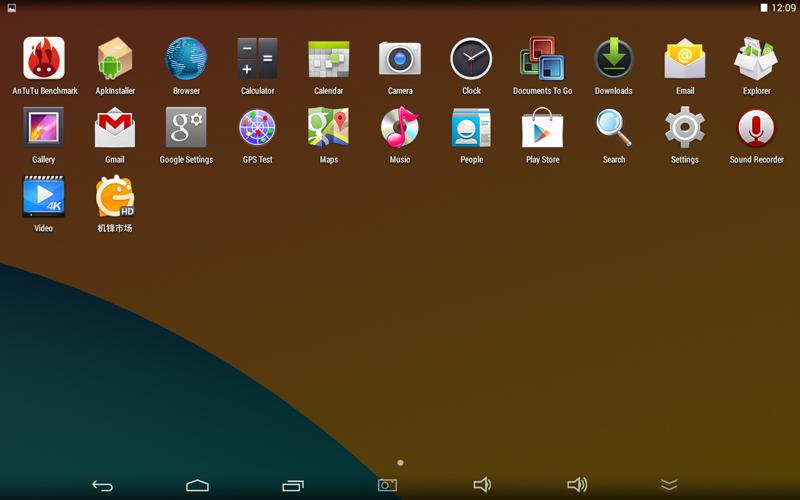The image size is (800, 500).
Task: Open the Gmail app
Action: 115,128
